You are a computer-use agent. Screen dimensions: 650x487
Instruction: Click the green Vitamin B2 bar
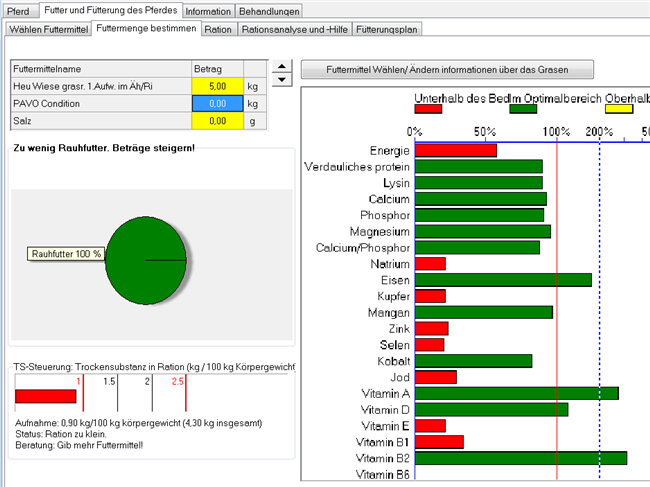521,458
